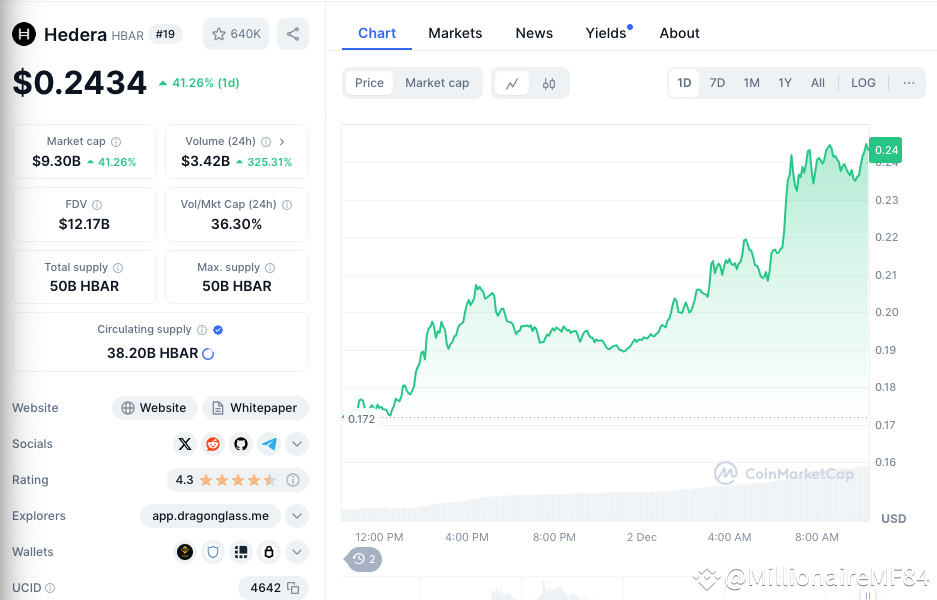Image resolution: width=937 pixels, height=600 pixels.
Task: Add Hedera to watchlist with star button
Action: (236, 34)
